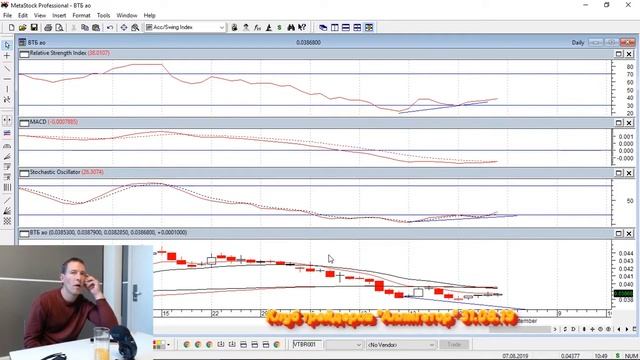
Task: Select the crosshair plus tool in sidebar
Action: point(7,56)
